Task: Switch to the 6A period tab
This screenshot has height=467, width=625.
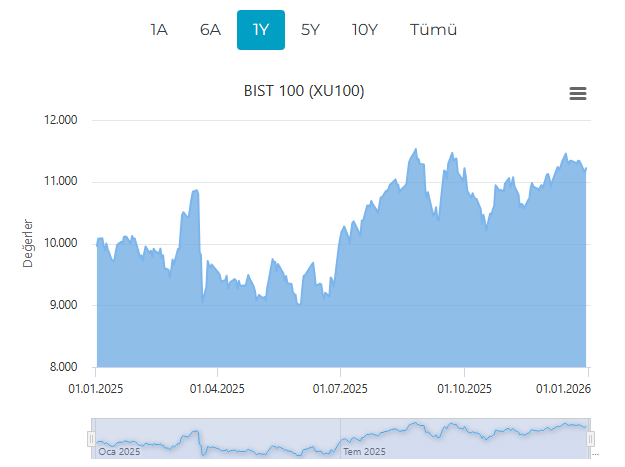Action: (210, 30)
